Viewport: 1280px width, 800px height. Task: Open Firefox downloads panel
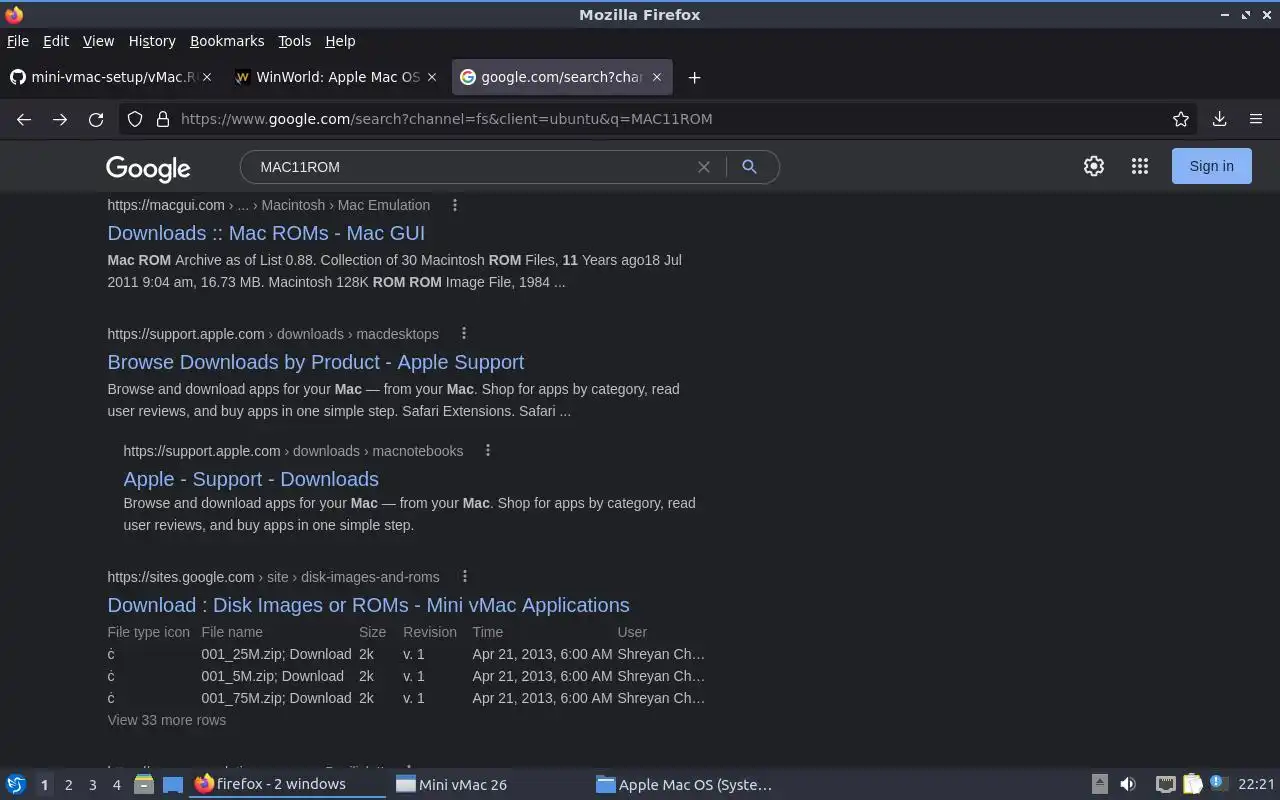tap(1220, 119)
